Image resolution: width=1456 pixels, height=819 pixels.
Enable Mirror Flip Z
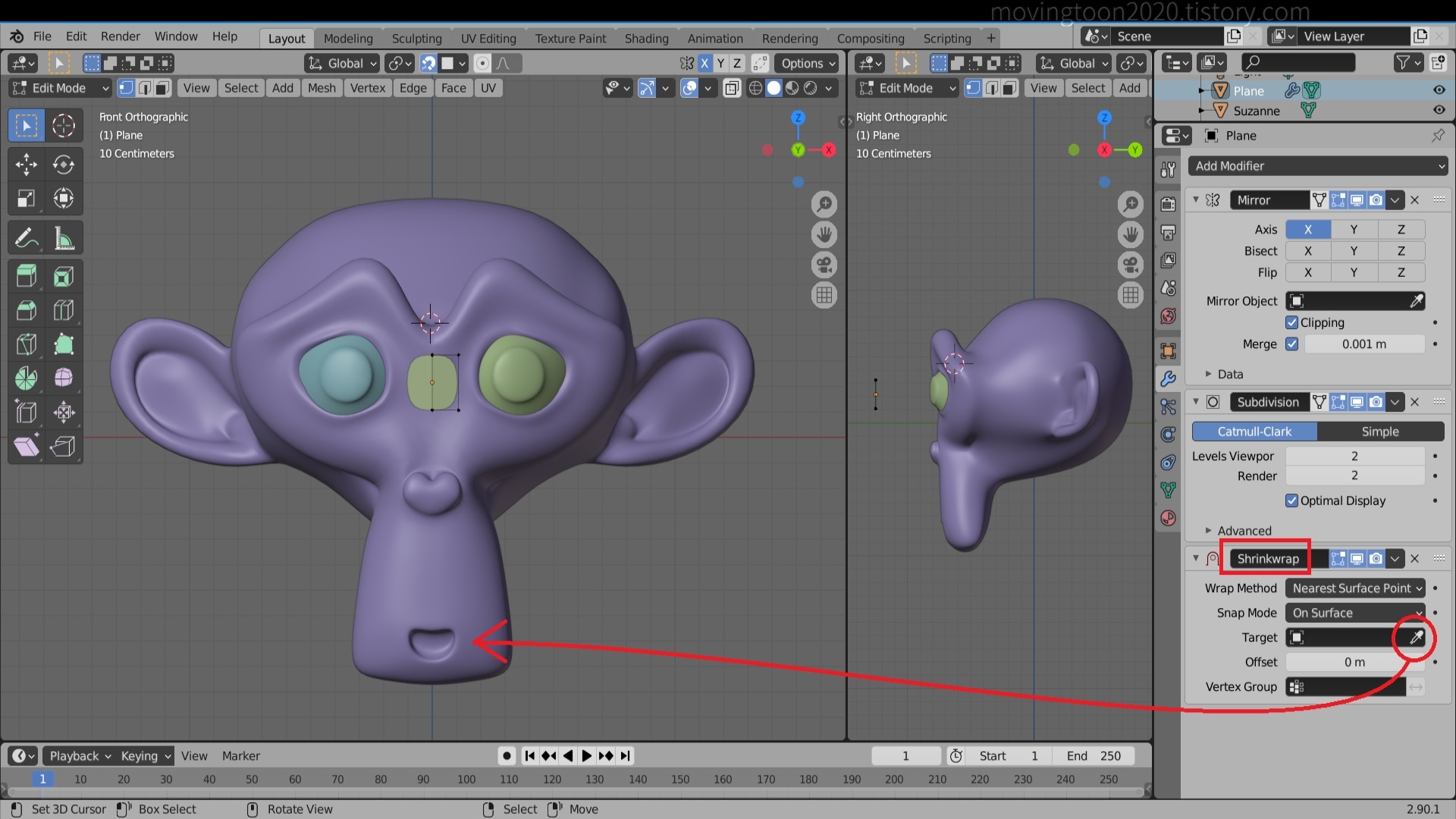coord(1401,272)
